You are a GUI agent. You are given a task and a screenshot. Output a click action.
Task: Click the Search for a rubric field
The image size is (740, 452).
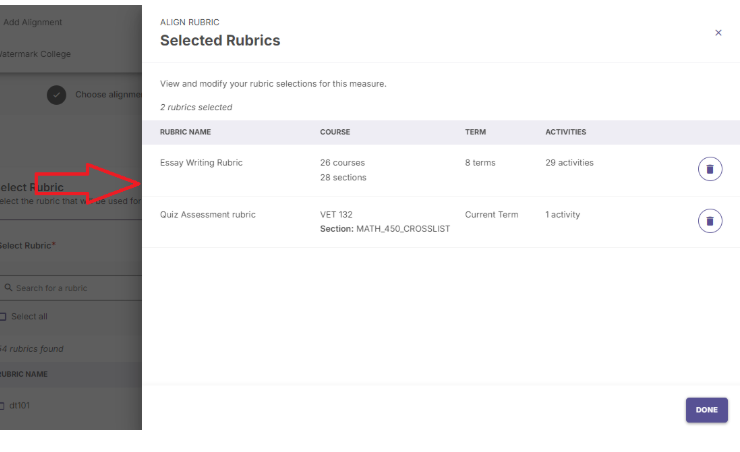click(60, 288)
